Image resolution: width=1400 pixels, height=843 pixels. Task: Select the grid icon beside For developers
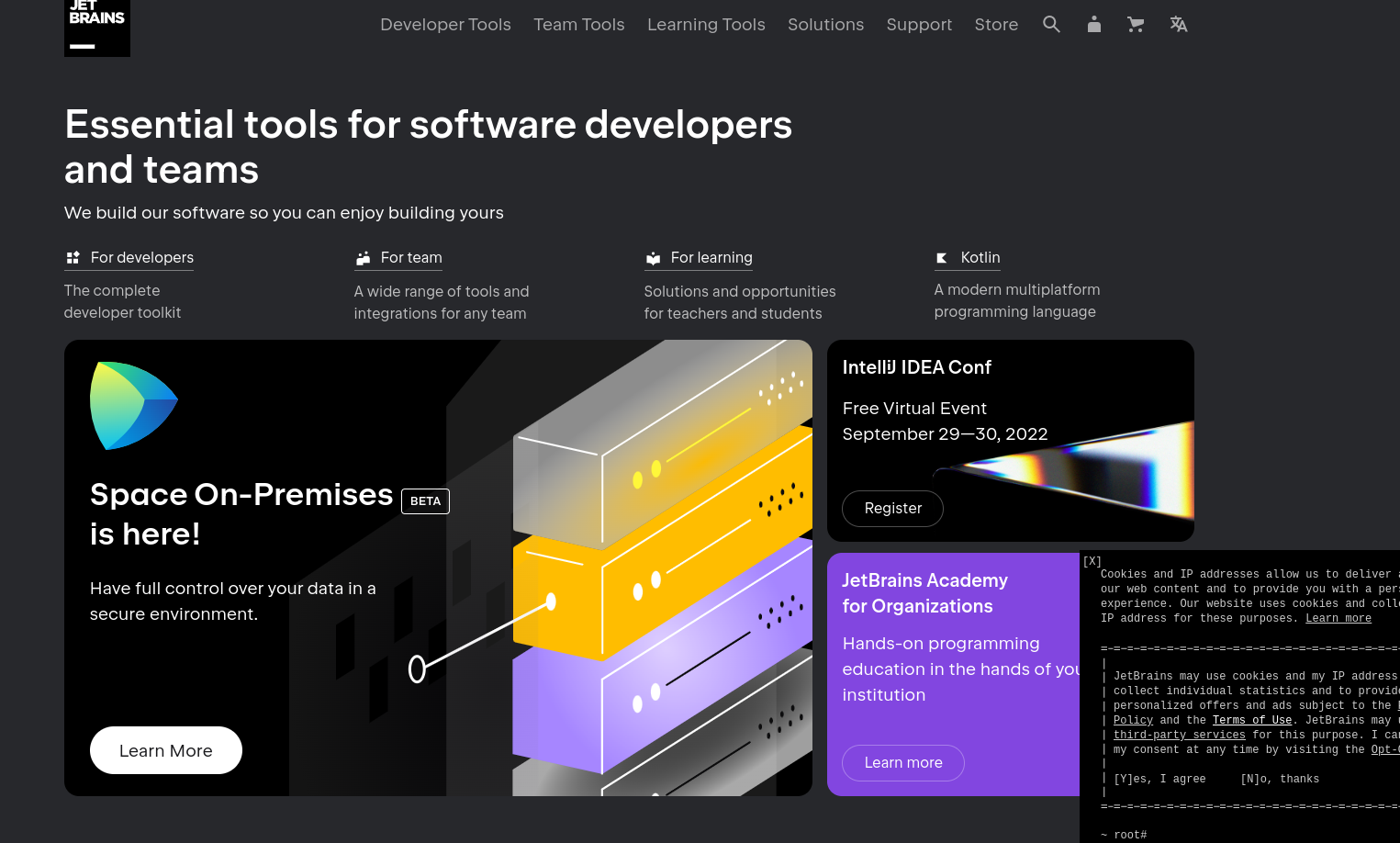click(x=73, y=257)
